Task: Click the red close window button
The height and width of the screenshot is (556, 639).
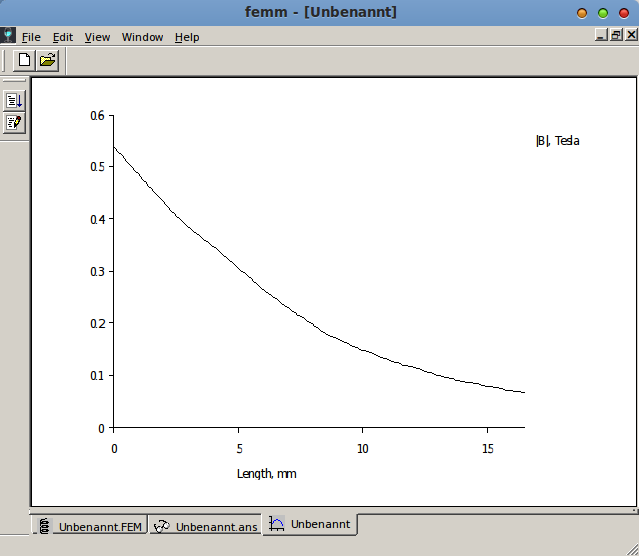Action: (624, 13)
